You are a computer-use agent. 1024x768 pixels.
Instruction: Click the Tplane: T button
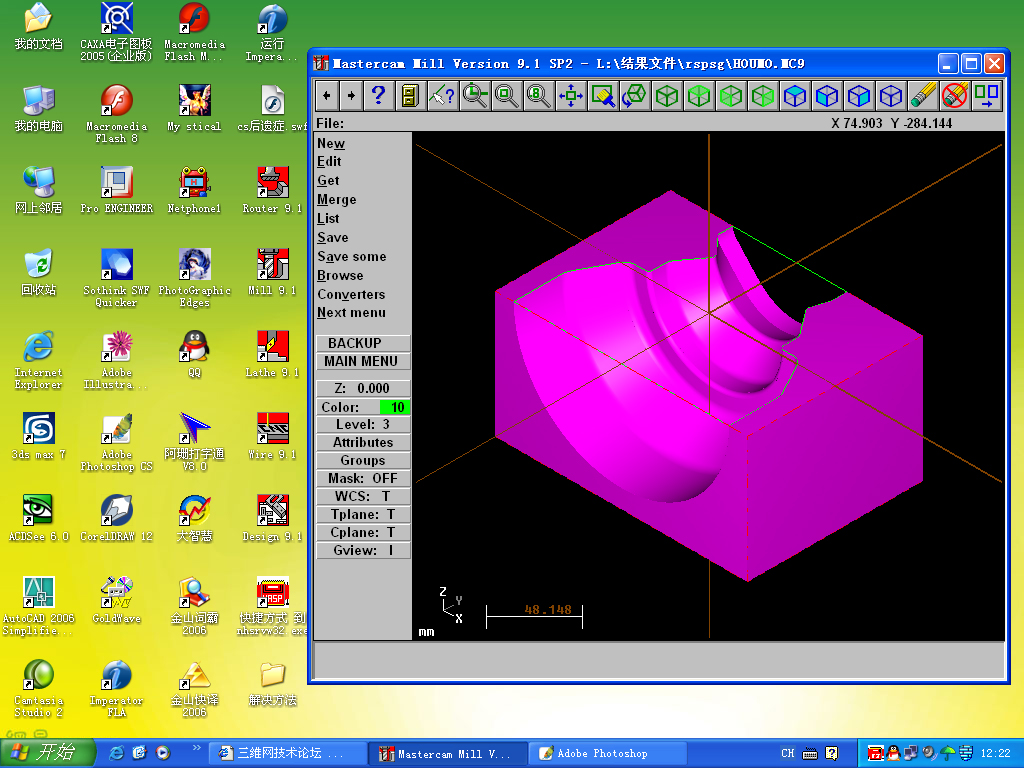(363, 514)
